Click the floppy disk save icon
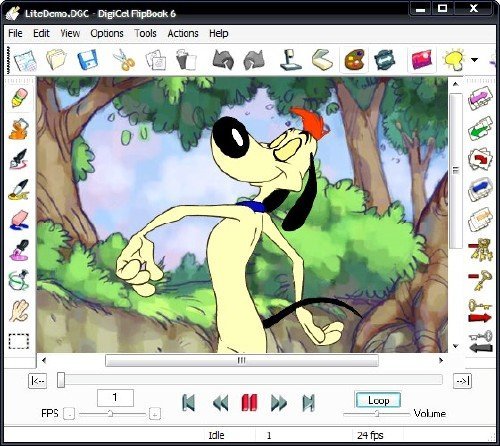 click(x=87, y=60)
